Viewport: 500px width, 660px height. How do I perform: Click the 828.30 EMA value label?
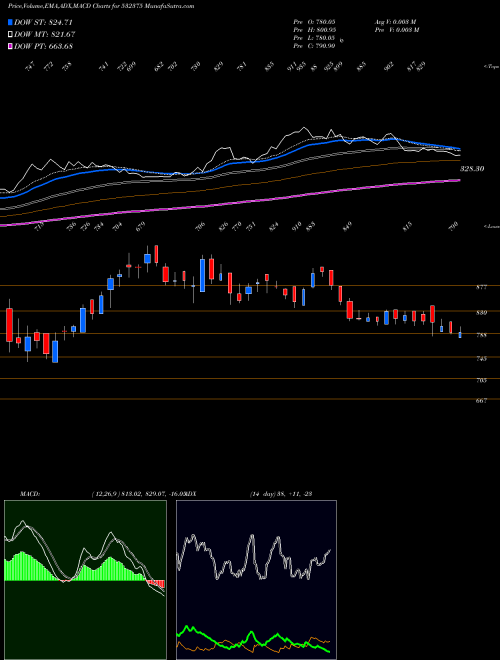472,169
